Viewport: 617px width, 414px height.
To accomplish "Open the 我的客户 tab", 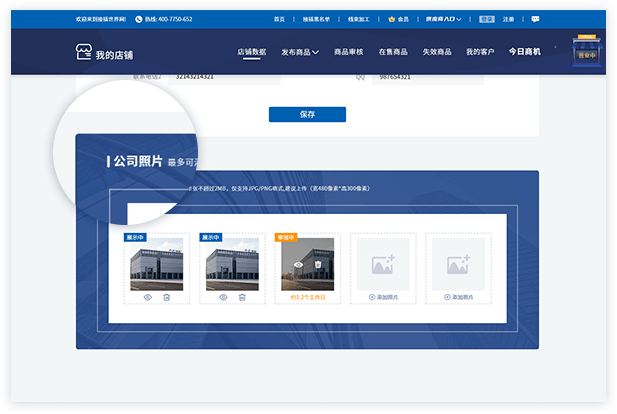I will pyautogui.click(x=480, y=52).
